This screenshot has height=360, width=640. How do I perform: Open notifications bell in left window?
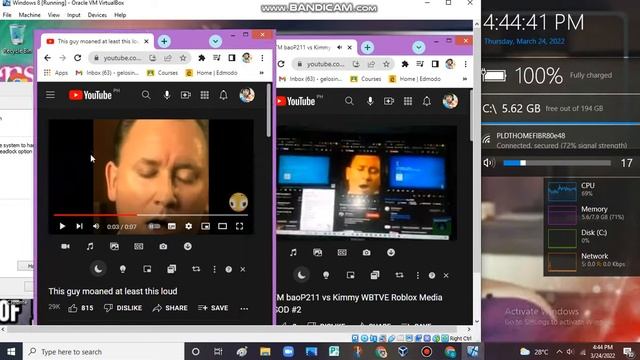tap(223, 95)
